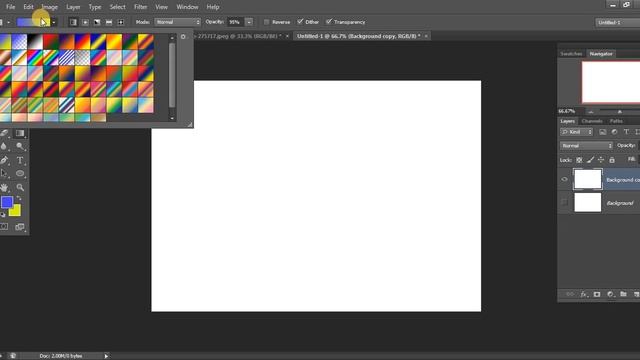
Task: Add a layer mask
Action: point(597,294)
